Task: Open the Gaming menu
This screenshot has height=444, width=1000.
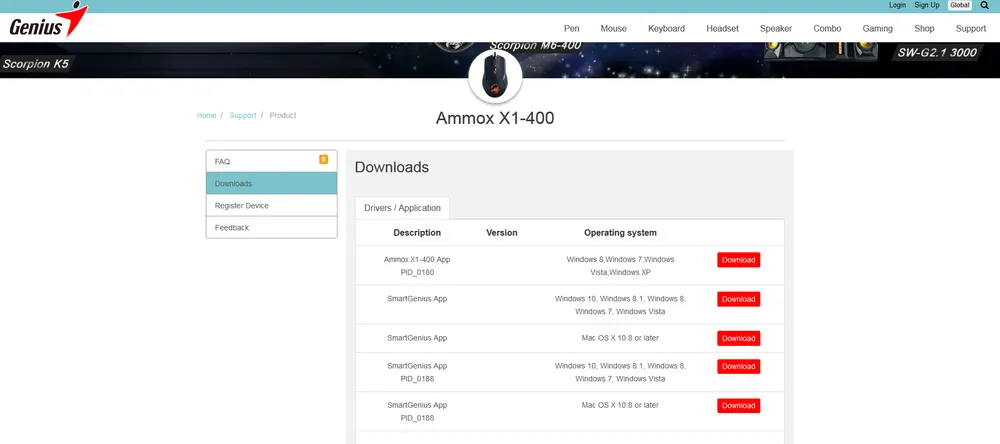Action: tap(877, 29)
